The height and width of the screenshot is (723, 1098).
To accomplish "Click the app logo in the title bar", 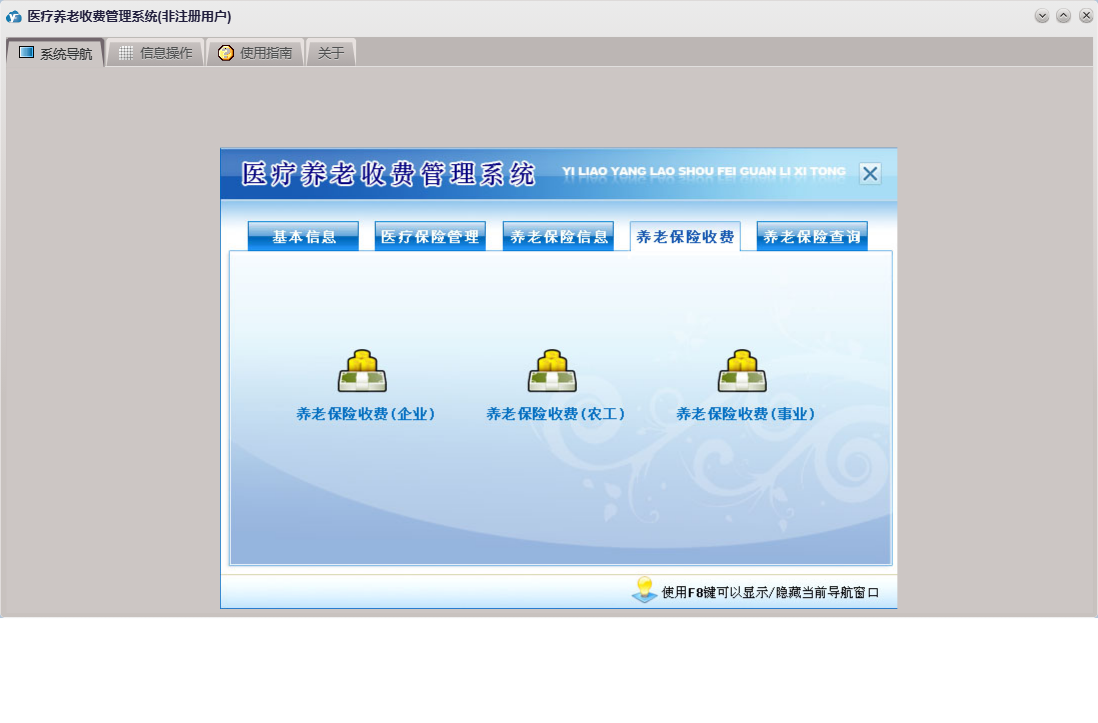I will (13, 16).
